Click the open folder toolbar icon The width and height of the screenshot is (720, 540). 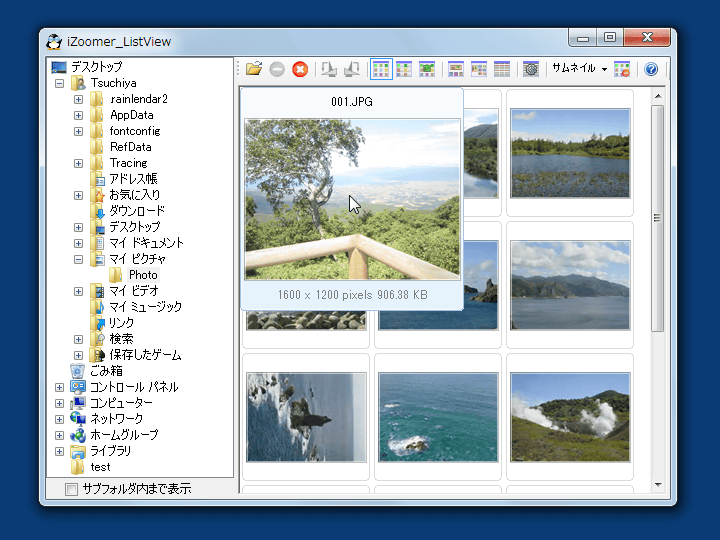(x=254, y=69)
